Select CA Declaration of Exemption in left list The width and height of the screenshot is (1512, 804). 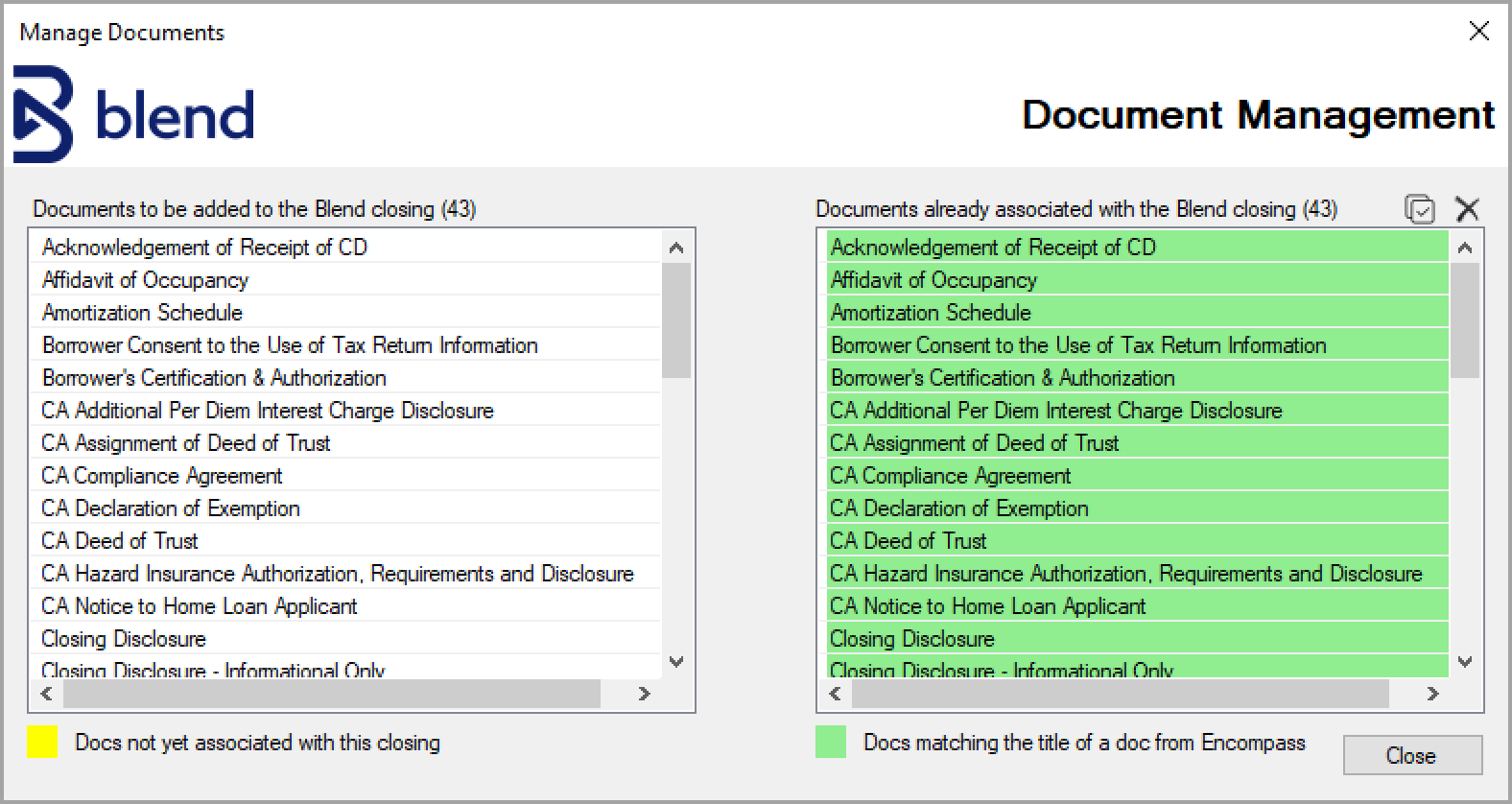click(x=346, y=508)
